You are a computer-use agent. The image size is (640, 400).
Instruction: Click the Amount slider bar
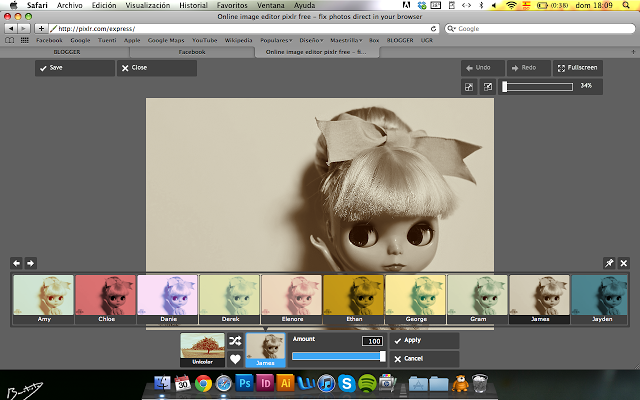338,356
